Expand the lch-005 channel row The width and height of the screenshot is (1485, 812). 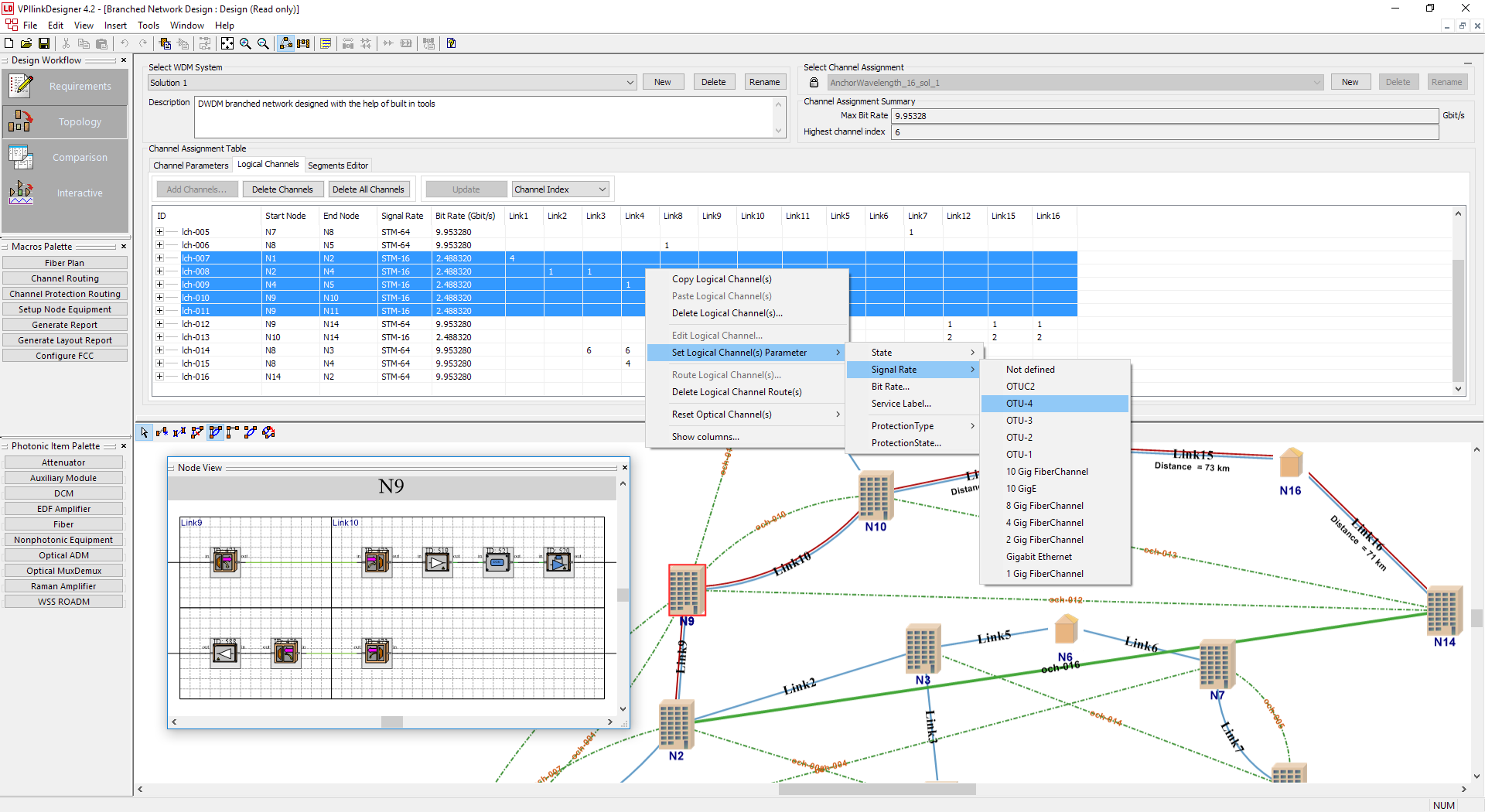[x=159, y=232]
